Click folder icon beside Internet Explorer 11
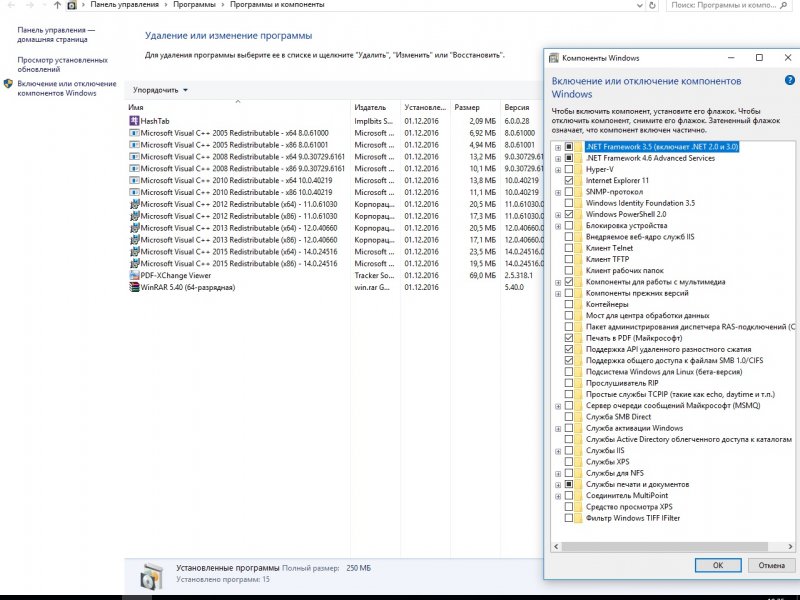The width and height of the screenshot is (800, 600). pyautogui.click(x=578, y=181)
